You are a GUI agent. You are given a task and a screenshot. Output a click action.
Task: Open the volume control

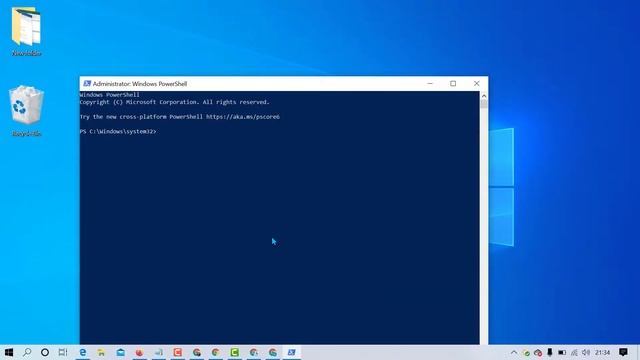coord(586,352)
